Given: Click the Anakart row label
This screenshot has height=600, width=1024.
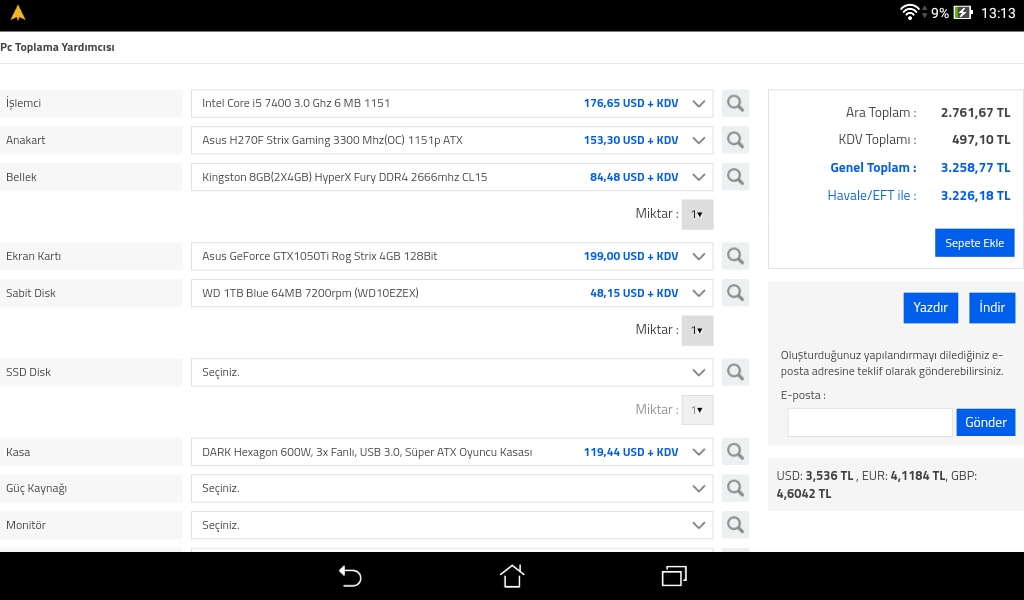Looking at the screenshot, I should (25, 140).
